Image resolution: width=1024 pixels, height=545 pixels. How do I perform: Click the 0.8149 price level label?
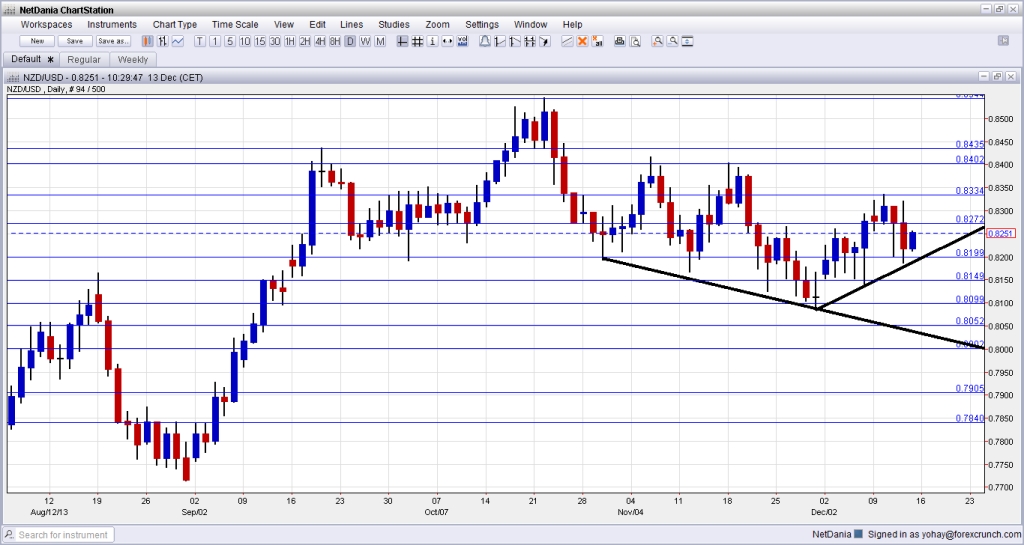pyautogui.click(x=970, y=276)
